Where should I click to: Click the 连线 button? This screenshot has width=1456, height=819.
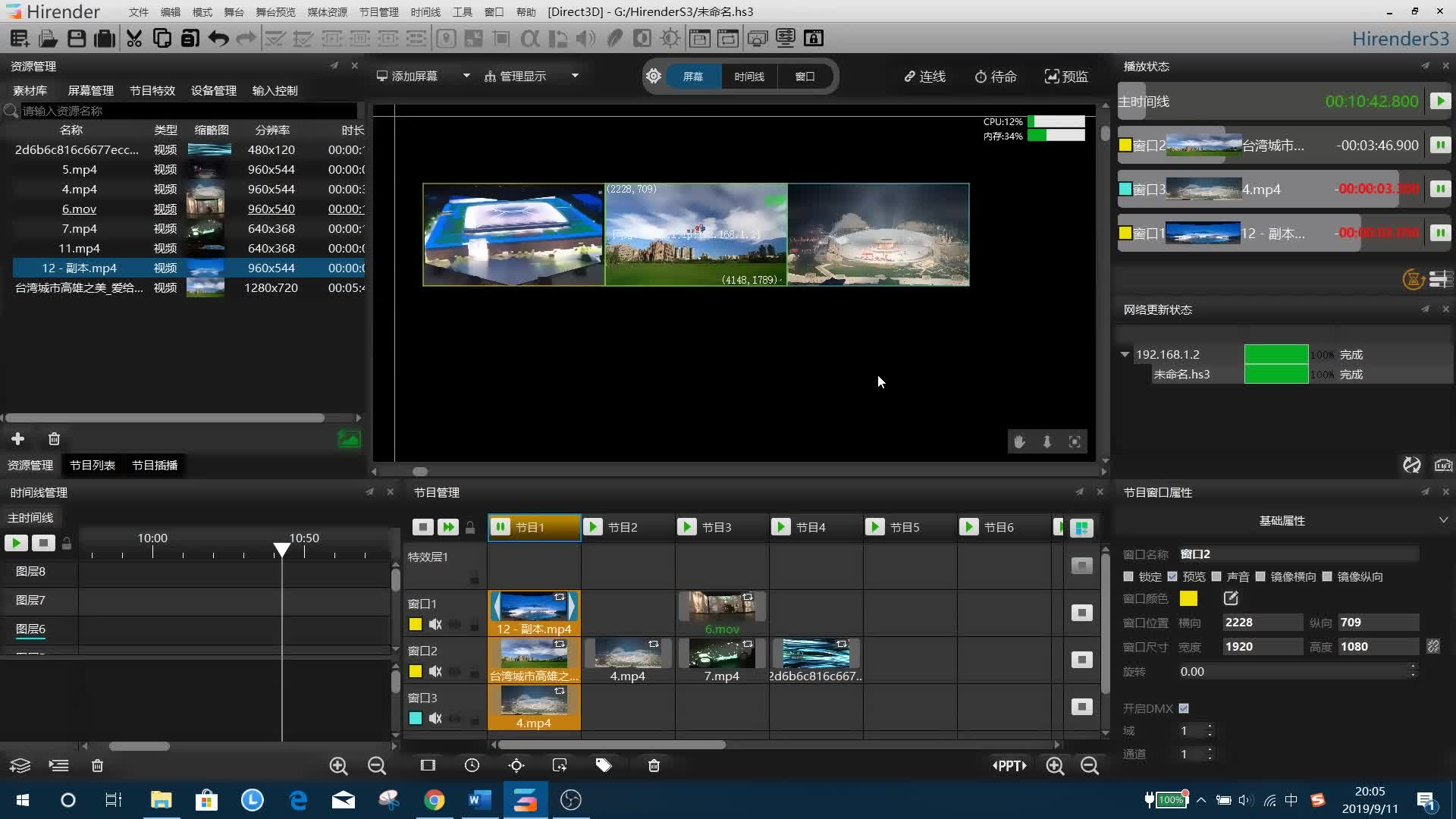coord(924,77)
